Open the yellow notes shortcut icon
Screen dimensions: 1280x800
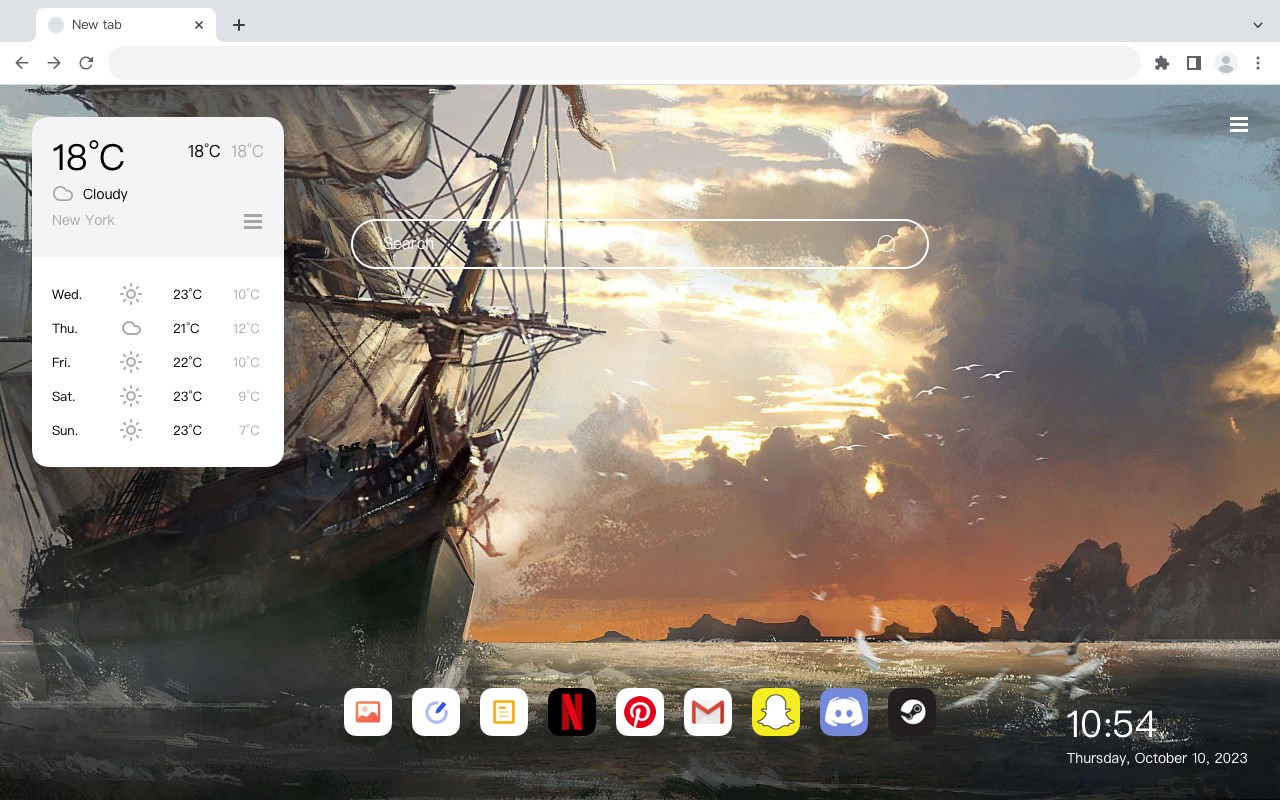pos(504,712)
